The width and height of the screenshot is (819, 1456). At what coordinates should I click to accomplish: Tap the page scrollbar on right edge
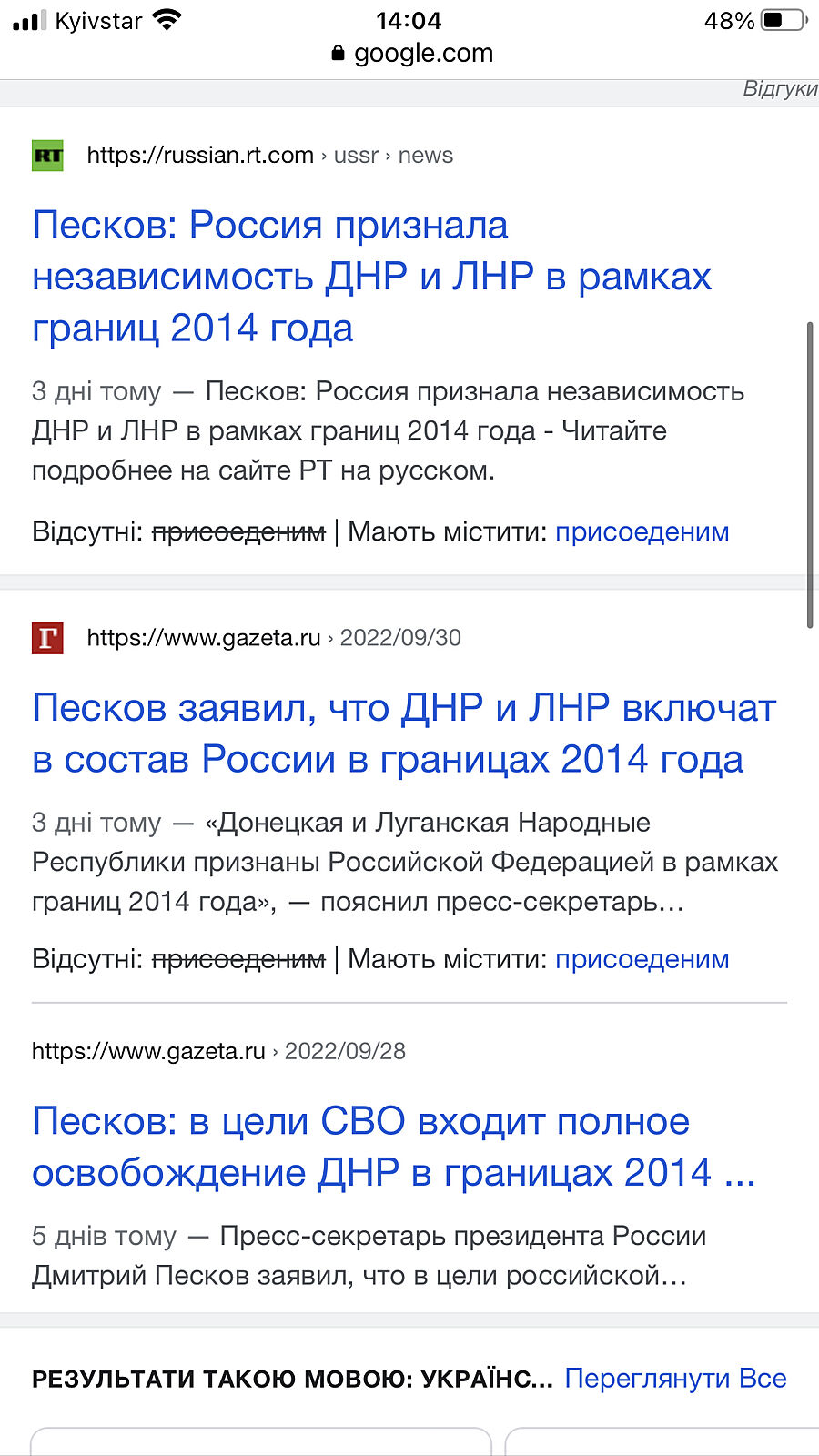point(810,473)
